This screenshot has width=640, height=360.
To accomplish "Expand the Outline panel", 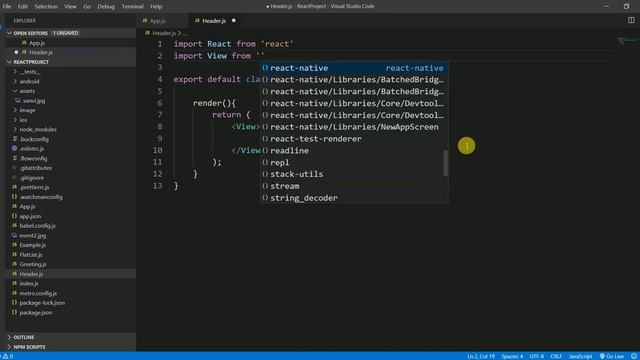I will [9, 337].
